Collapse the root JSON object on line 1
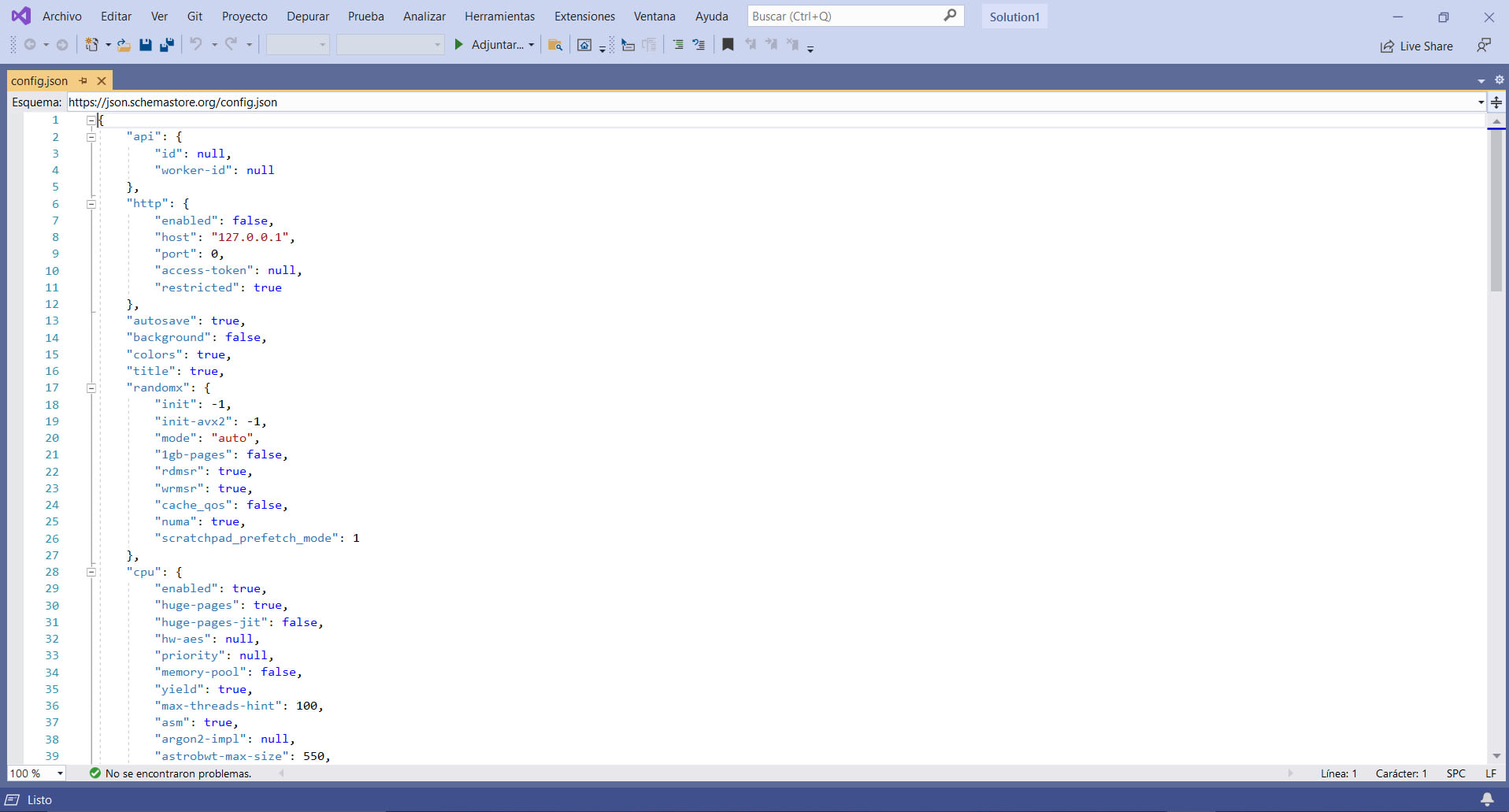This screenshot has width=1509, height=812. tap(91, 121)
